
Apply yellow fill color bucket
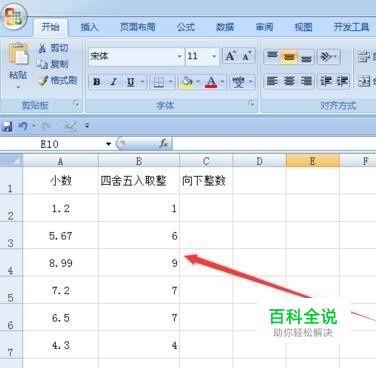pos(187,82)
